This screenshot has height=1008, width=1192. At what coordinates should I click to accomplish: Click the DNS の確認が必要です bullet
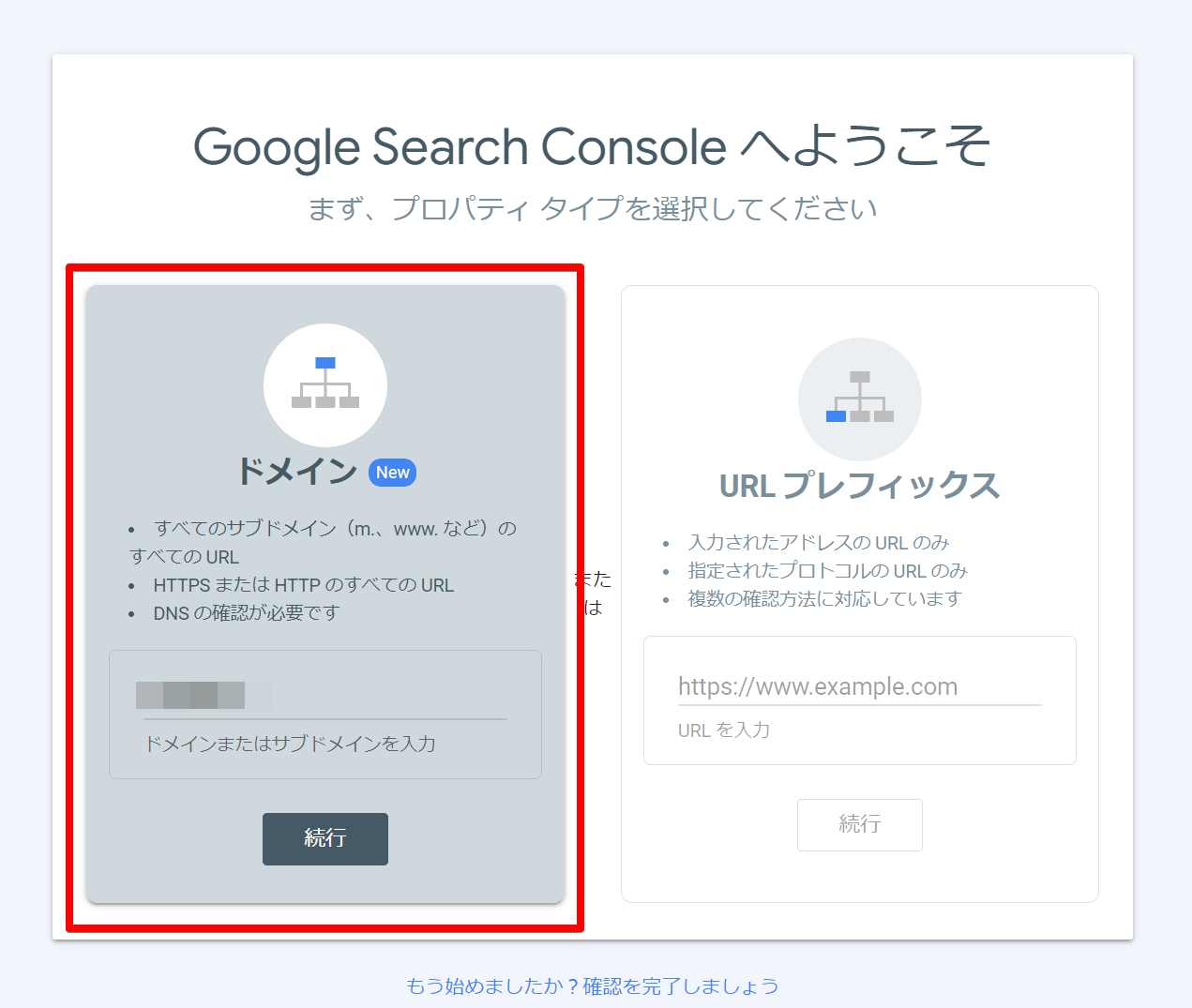pyautogui.click(x=246, y=613)
